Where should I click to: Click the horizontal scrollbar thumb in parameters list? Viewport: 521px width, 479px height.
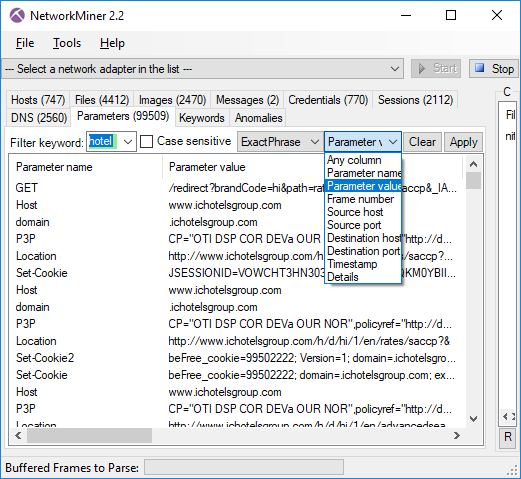click(89, 435)
